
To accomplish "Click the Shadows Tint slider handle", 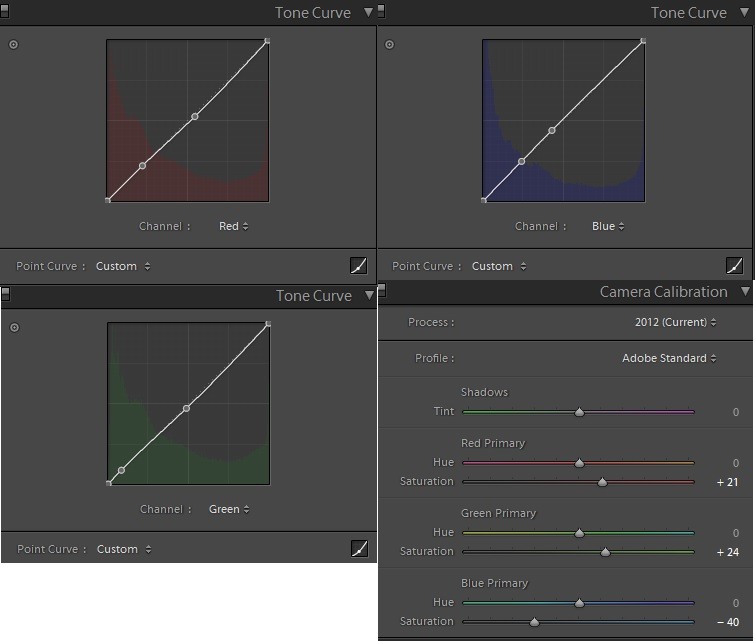I will coord(579,412).
